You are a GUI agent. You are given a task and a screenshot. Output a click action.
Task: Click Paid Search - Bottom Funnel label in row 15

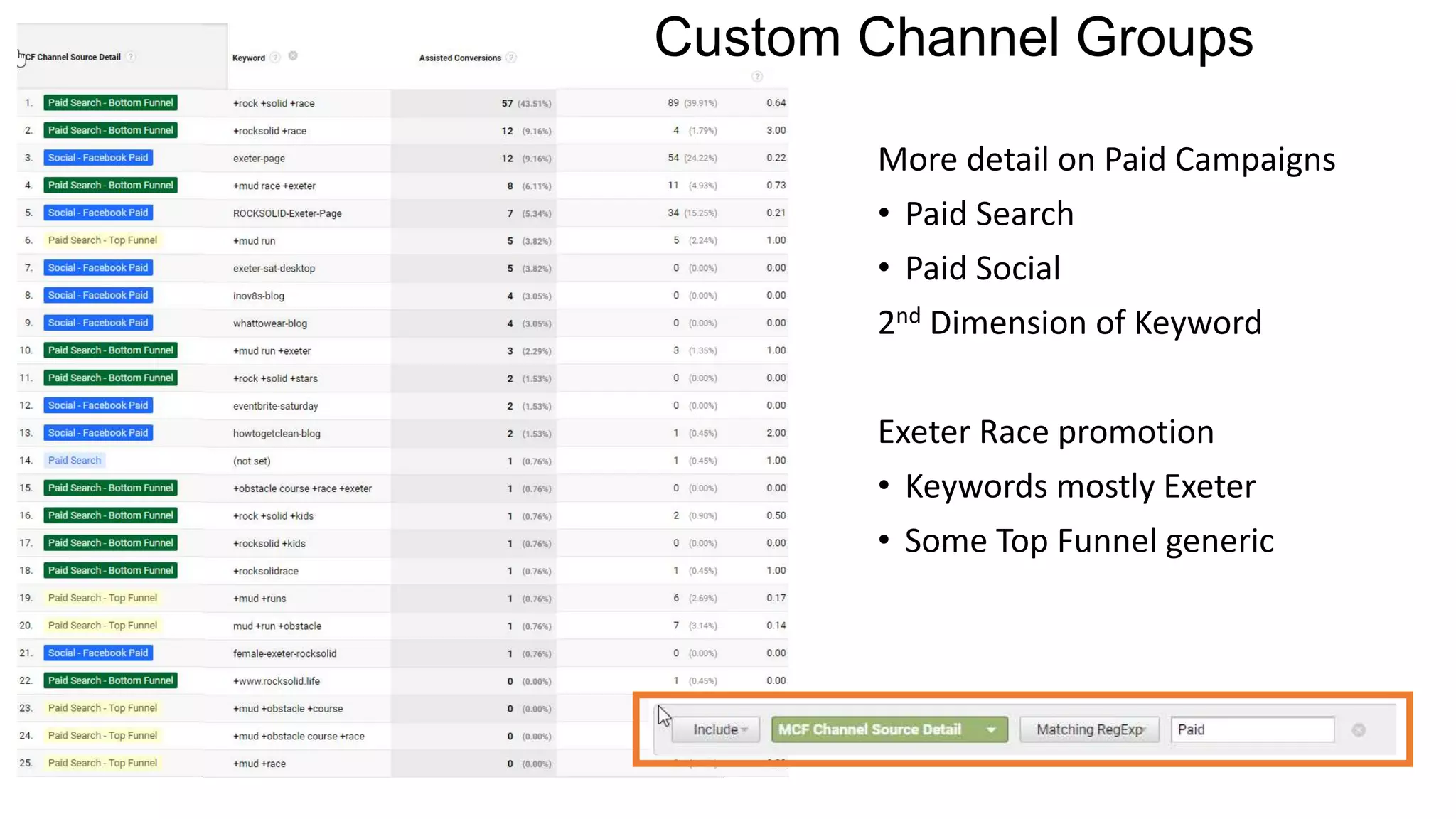110,488
